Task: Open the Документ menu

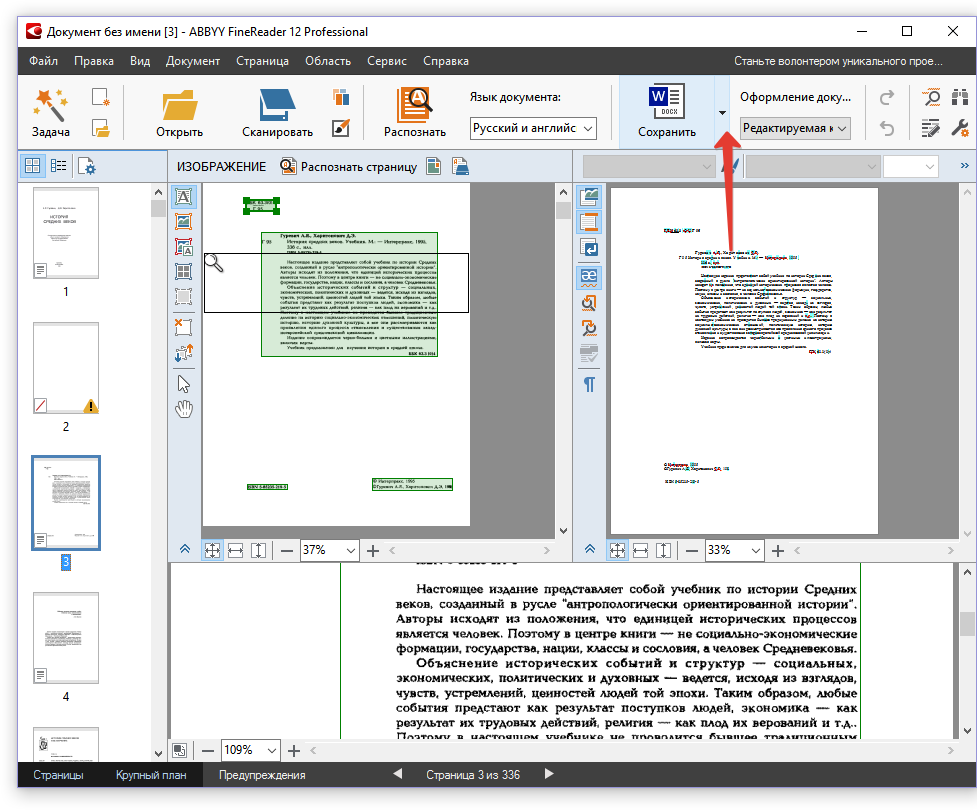Action: pyautogui.click(x=193, y=60)
